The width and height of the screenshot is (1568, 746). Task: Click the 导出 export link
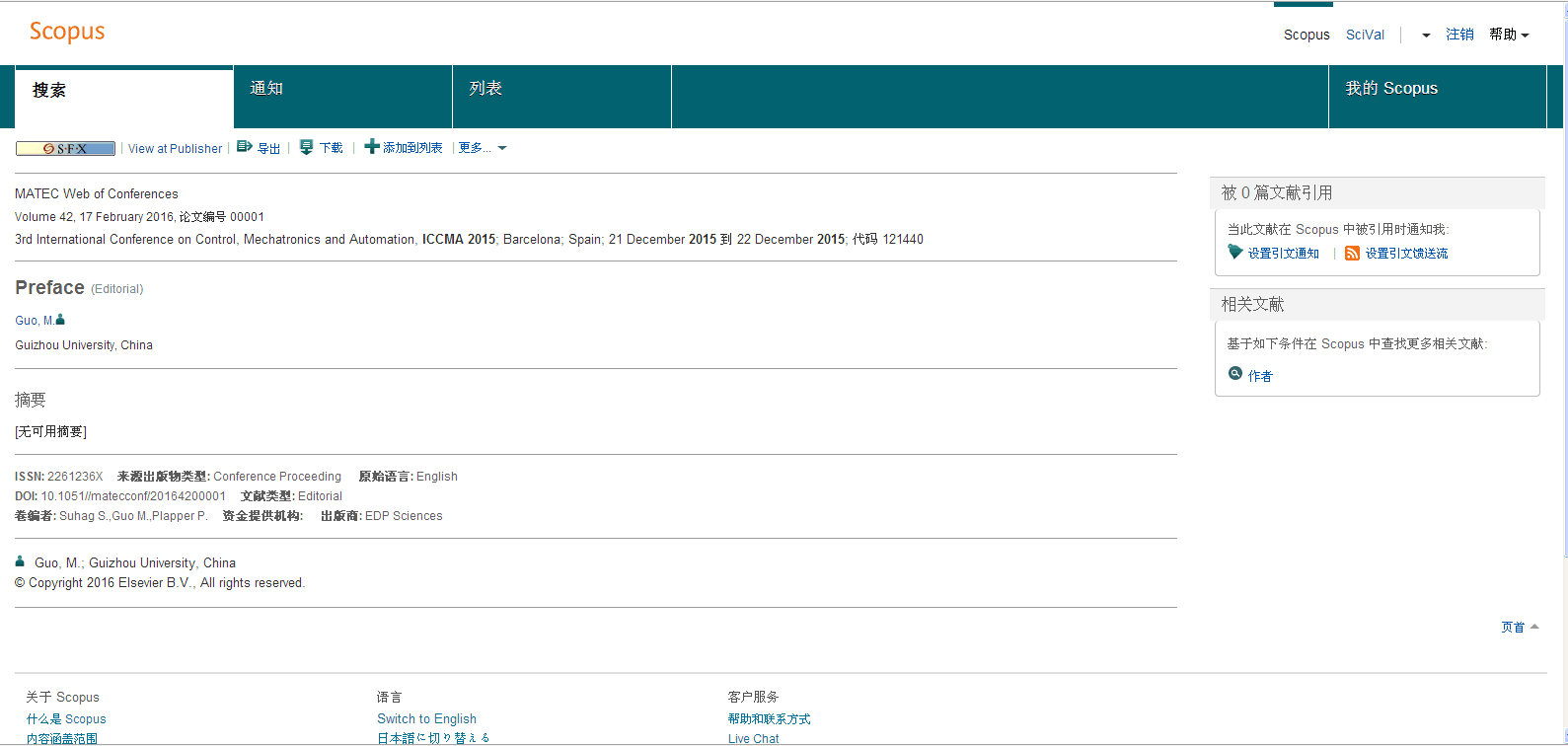268,149
